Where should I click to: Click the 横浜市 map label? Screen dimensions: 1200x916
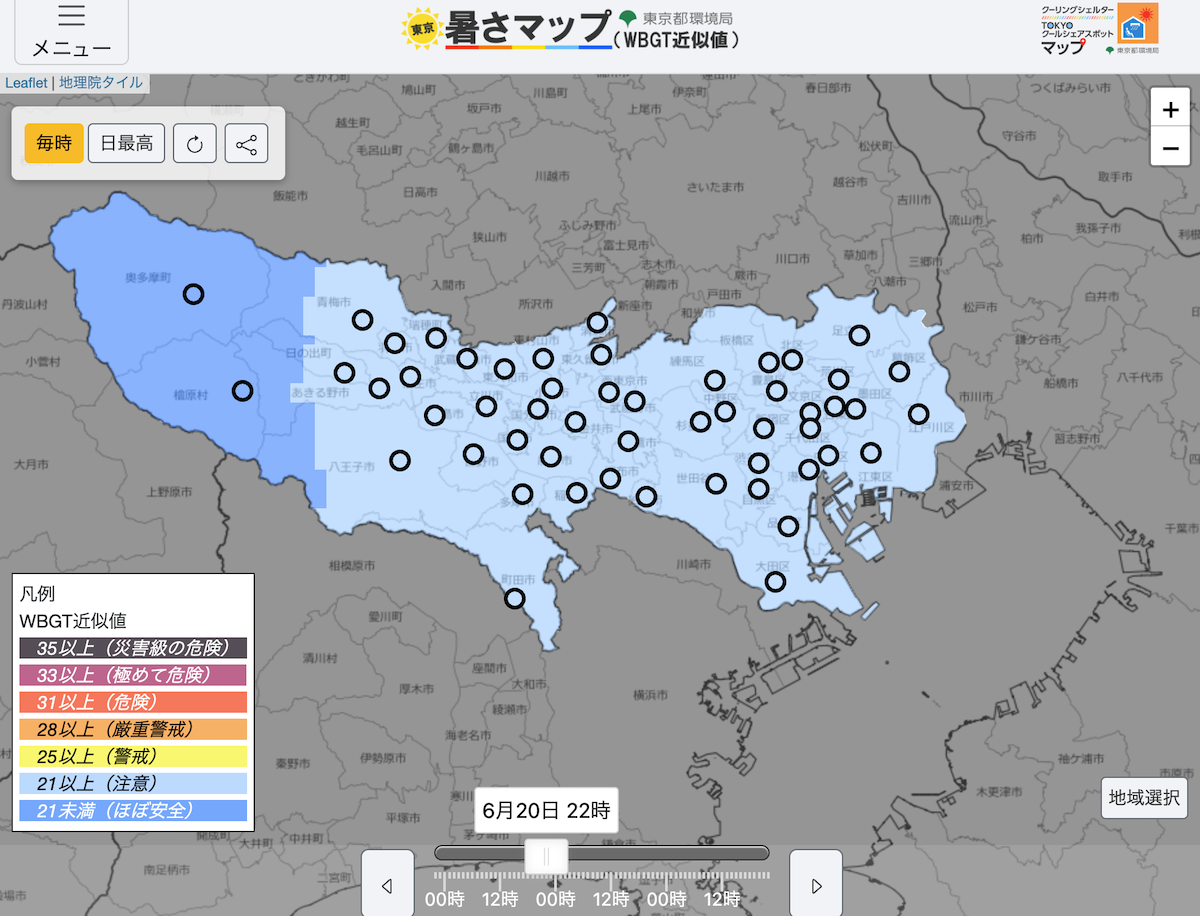[x=650, y=694]
